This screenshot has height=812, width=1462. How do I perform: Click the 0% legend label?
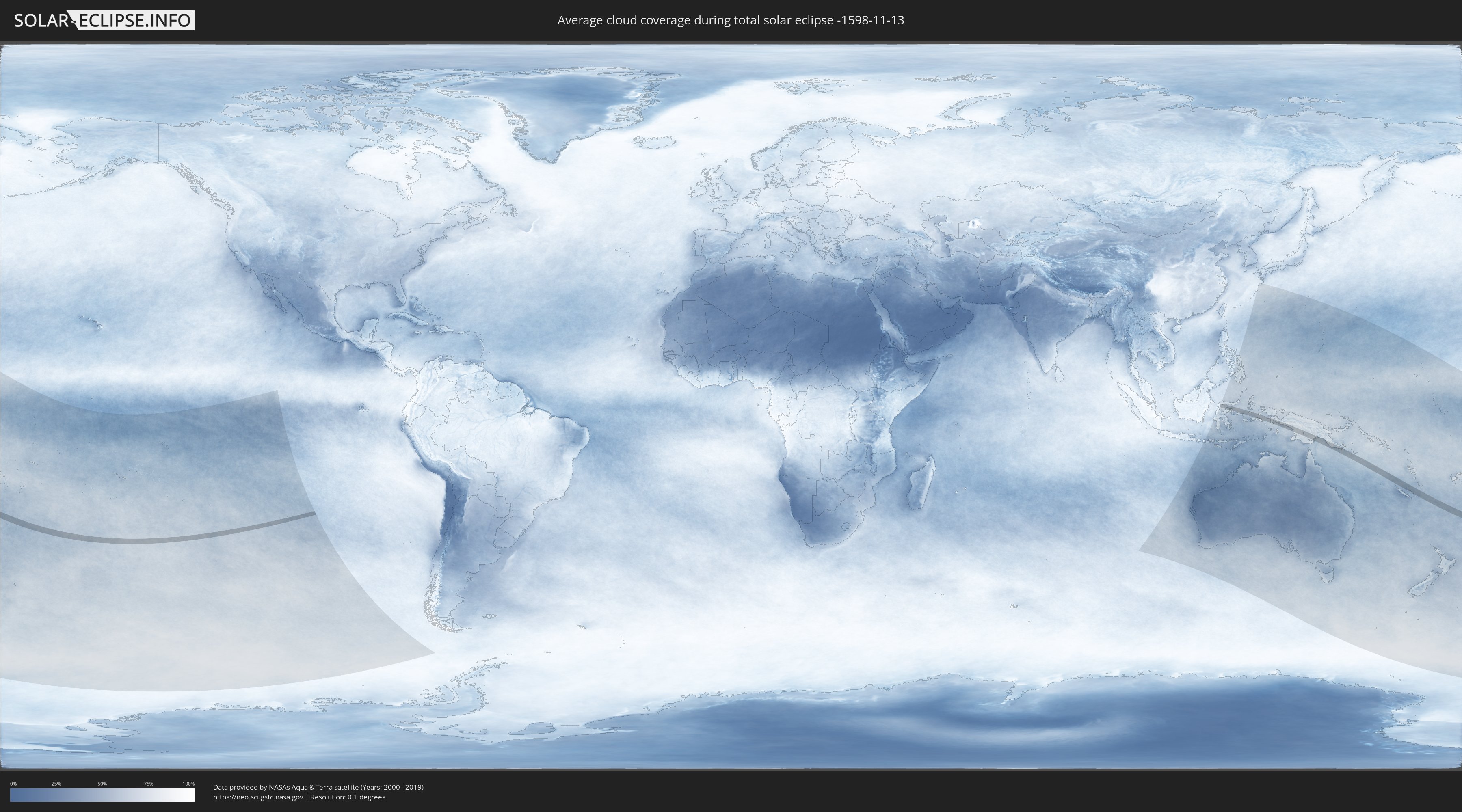(13, 784)
